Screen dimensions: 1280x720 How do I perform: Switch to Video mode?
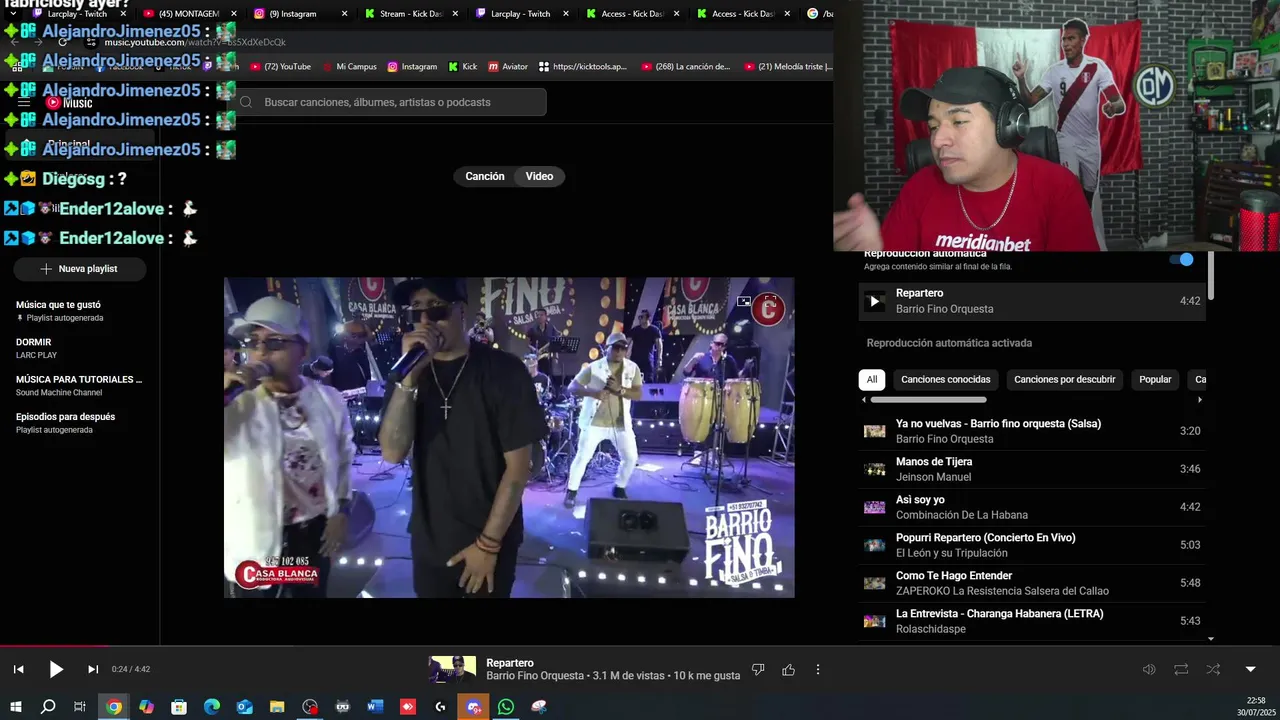[x=539, y=176]
